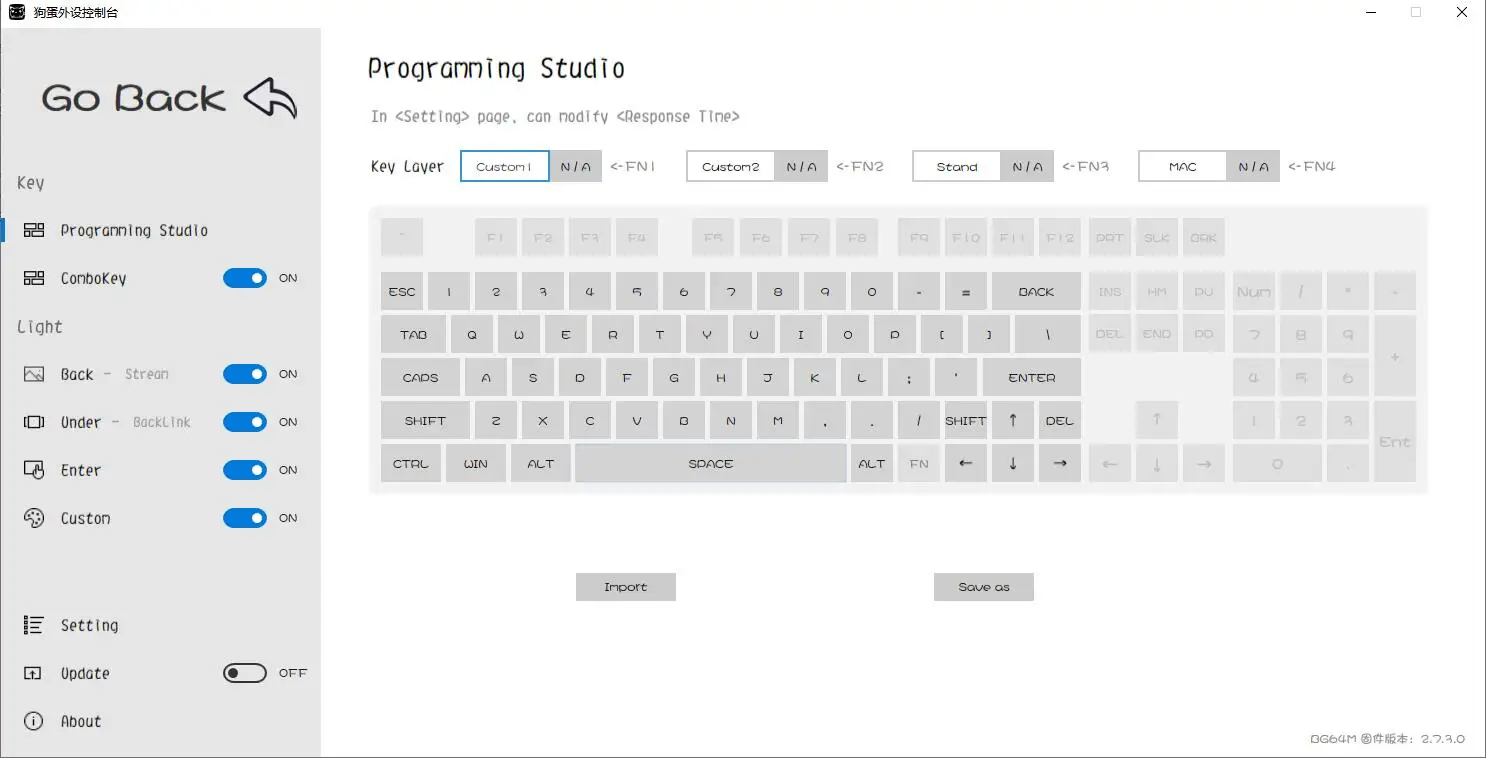Select the TAB key
This screenshot has height=758, width=1486.
(x=414, y=335)
